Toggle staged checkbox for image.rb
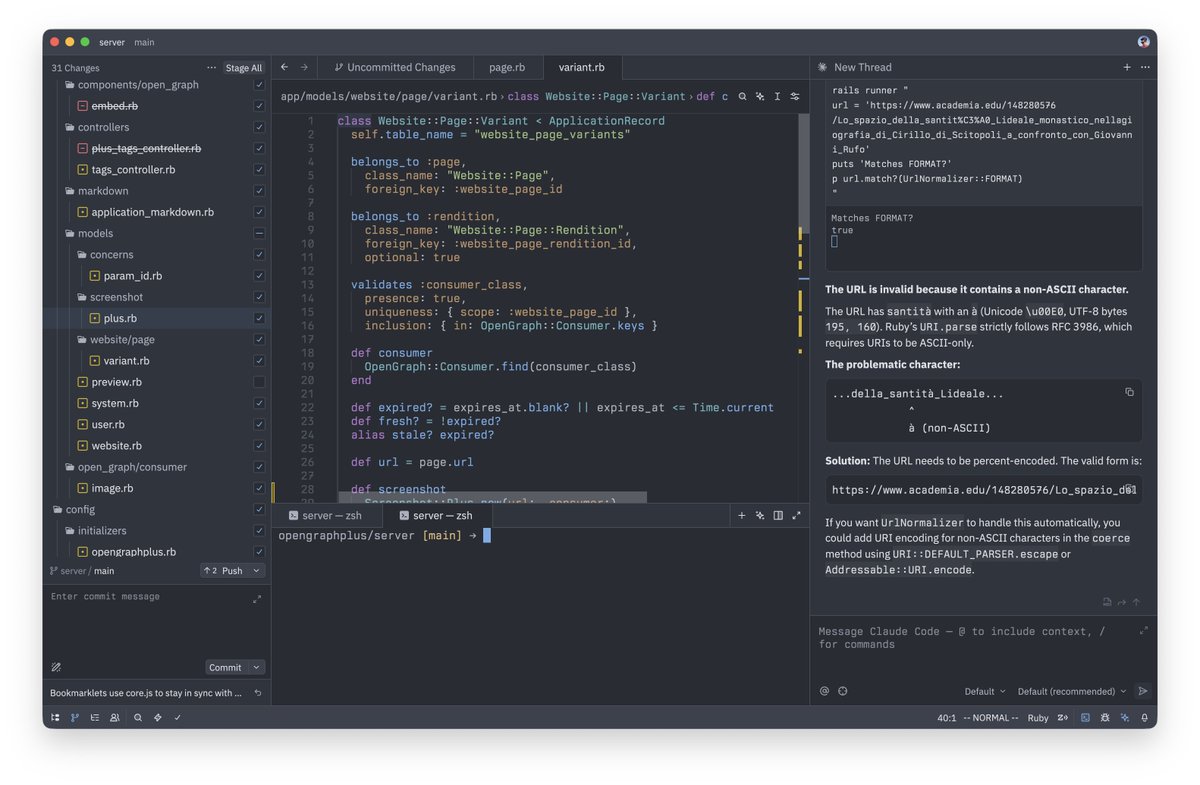1200x785 pixels. point(259,488)
